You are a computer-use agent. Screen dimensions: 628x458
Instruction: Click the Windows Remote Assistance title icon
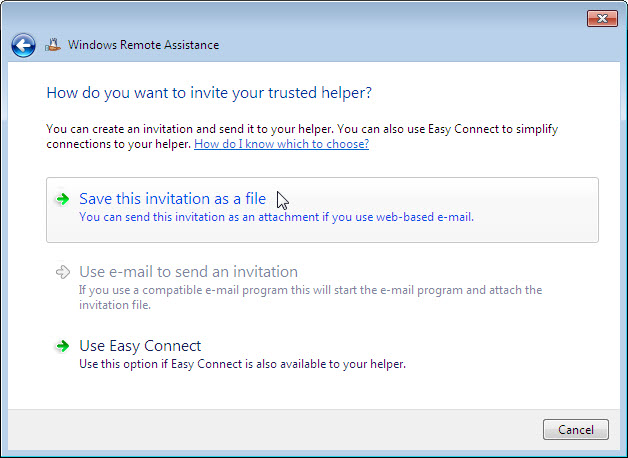53,45
